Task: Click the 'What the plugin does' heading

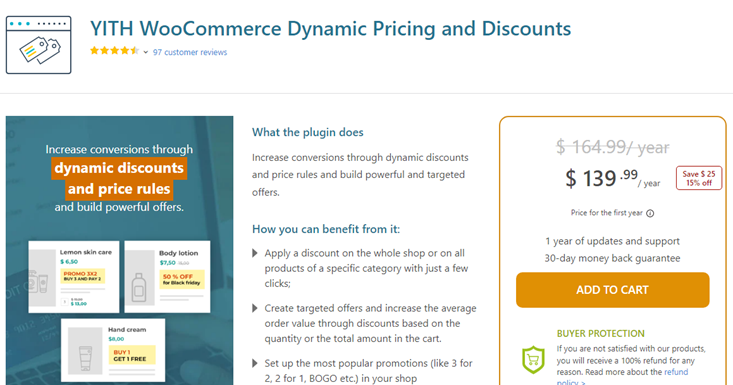Action: click(308, 132)
